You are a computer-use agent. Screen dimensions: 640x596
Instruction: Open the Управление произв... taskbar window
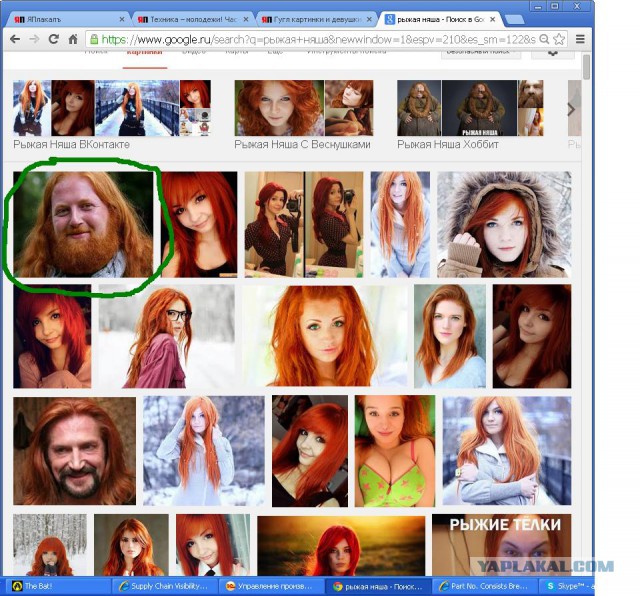click(x=271, y=586)
